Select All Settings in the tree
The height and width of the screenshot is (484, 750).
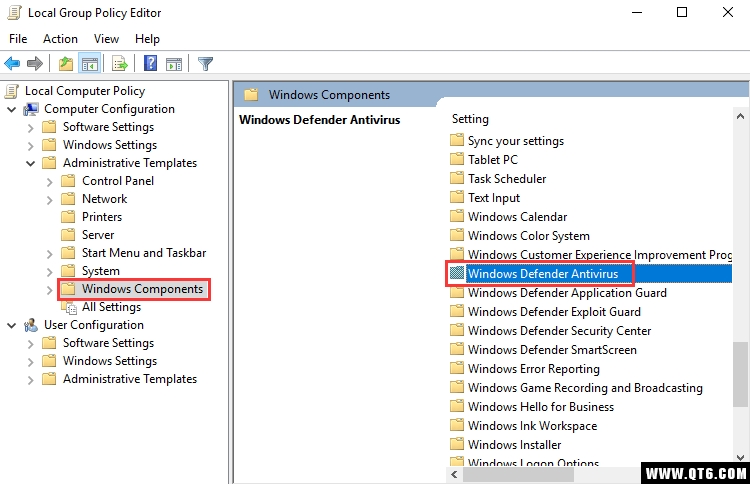[111, 307]
